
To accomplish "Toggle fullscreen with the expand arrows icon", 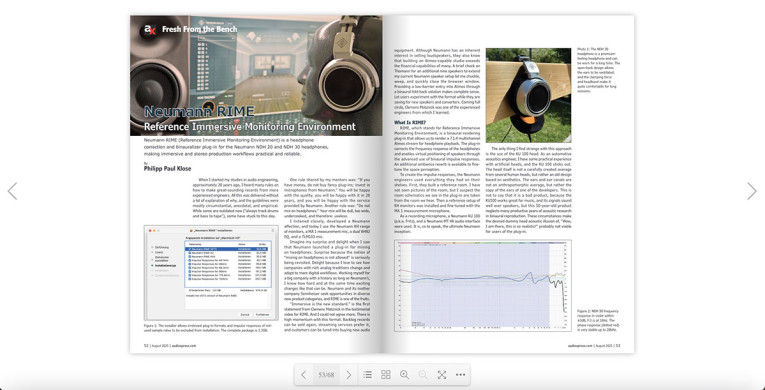I will pyautogui.click(x=442, y=375).
